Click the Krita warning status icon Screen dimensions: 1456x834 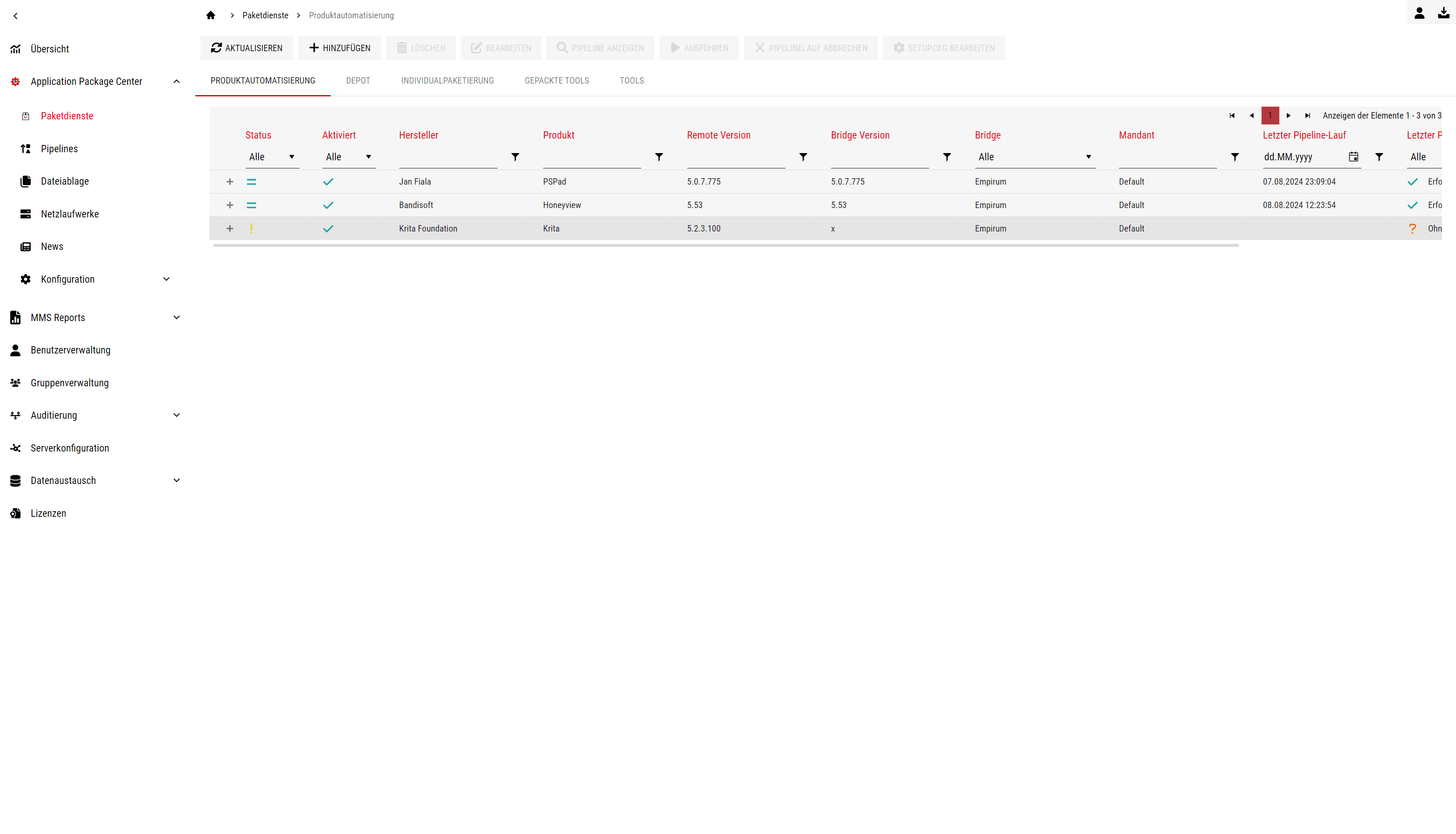click(x=252, y=229)
